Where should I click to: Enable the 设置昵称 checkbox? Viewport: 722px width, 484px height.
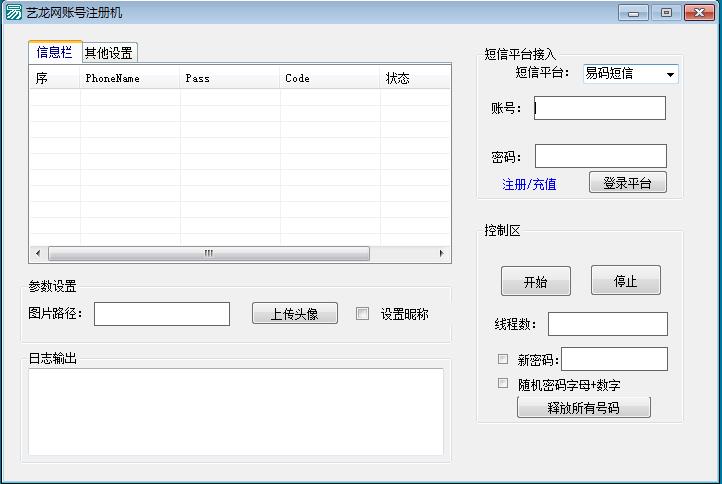click(x=362, y=314)
